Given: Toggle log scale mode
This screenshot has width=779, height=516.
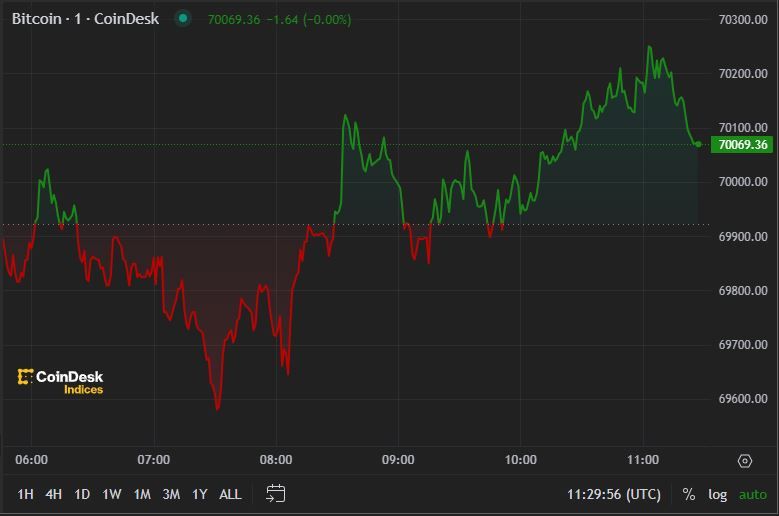Looking at the screenshot, I should (x=717, y=495).
